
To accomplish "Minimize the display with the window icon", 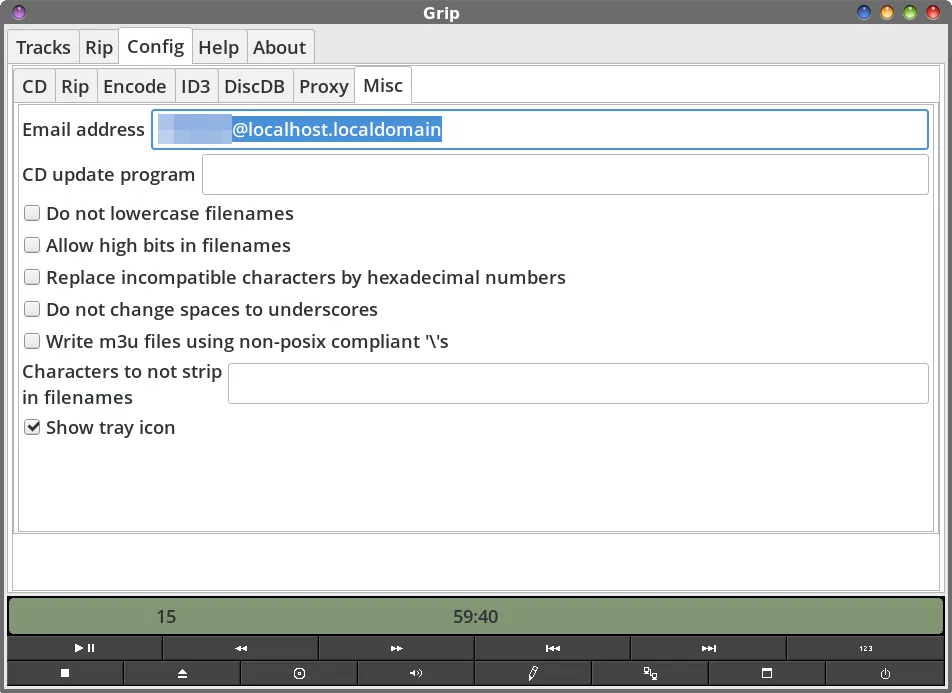I will pyautogui.click(x=767, y=673).
